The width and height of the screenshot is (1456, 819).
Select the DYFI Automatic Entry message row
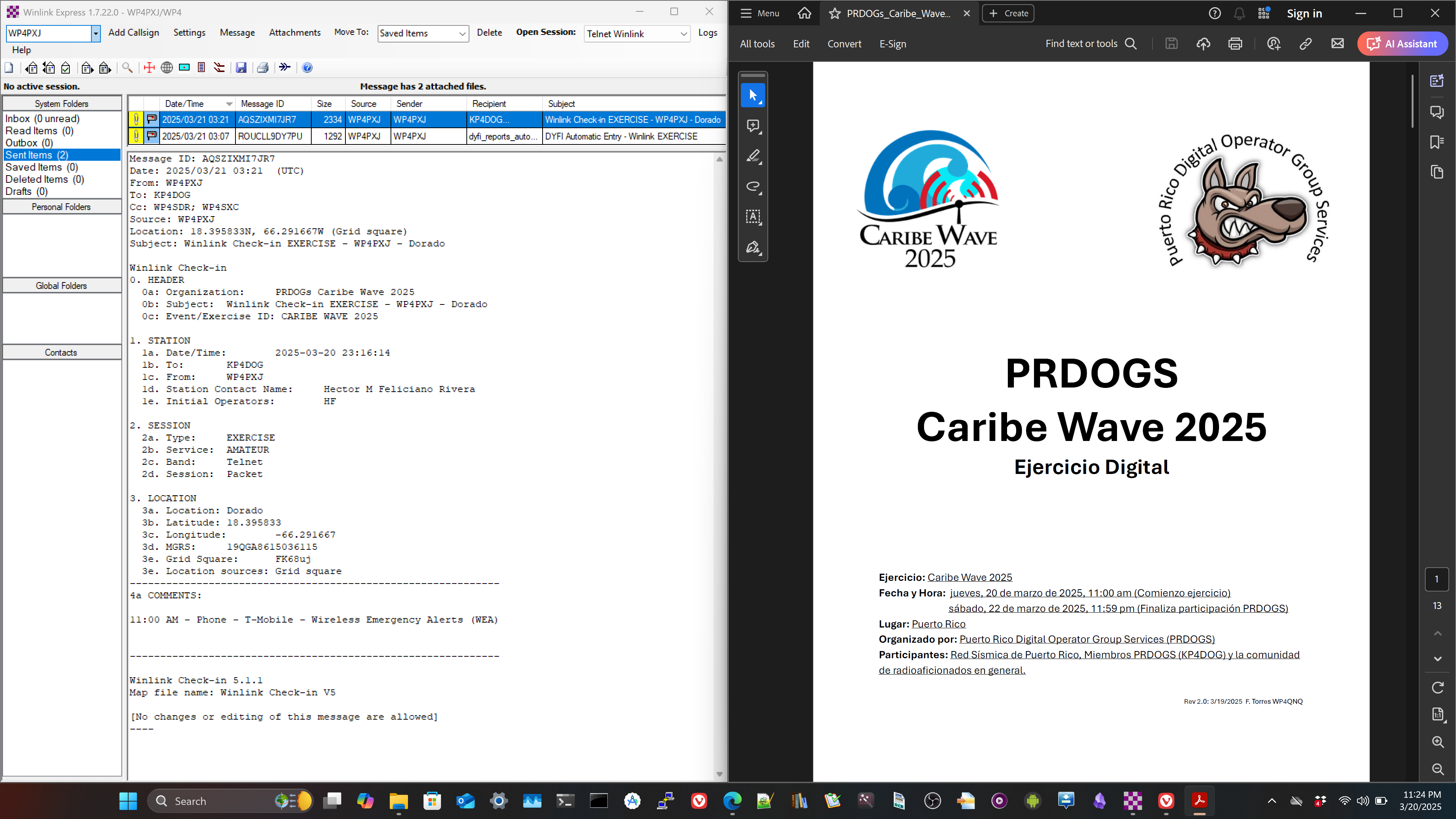tap(427, 136)
